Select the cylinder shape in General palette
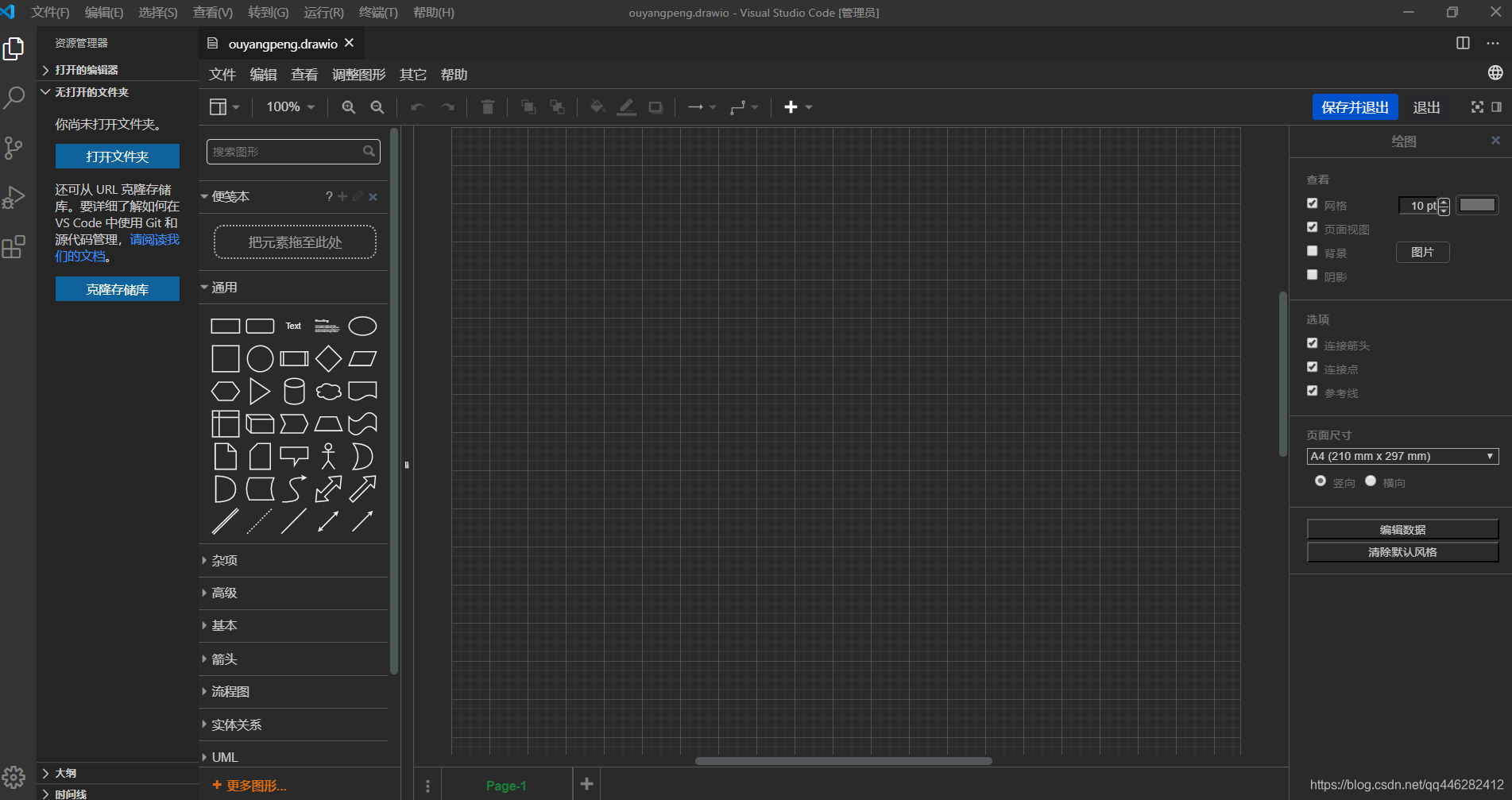 pyautogui.click(x=294, y=391)
